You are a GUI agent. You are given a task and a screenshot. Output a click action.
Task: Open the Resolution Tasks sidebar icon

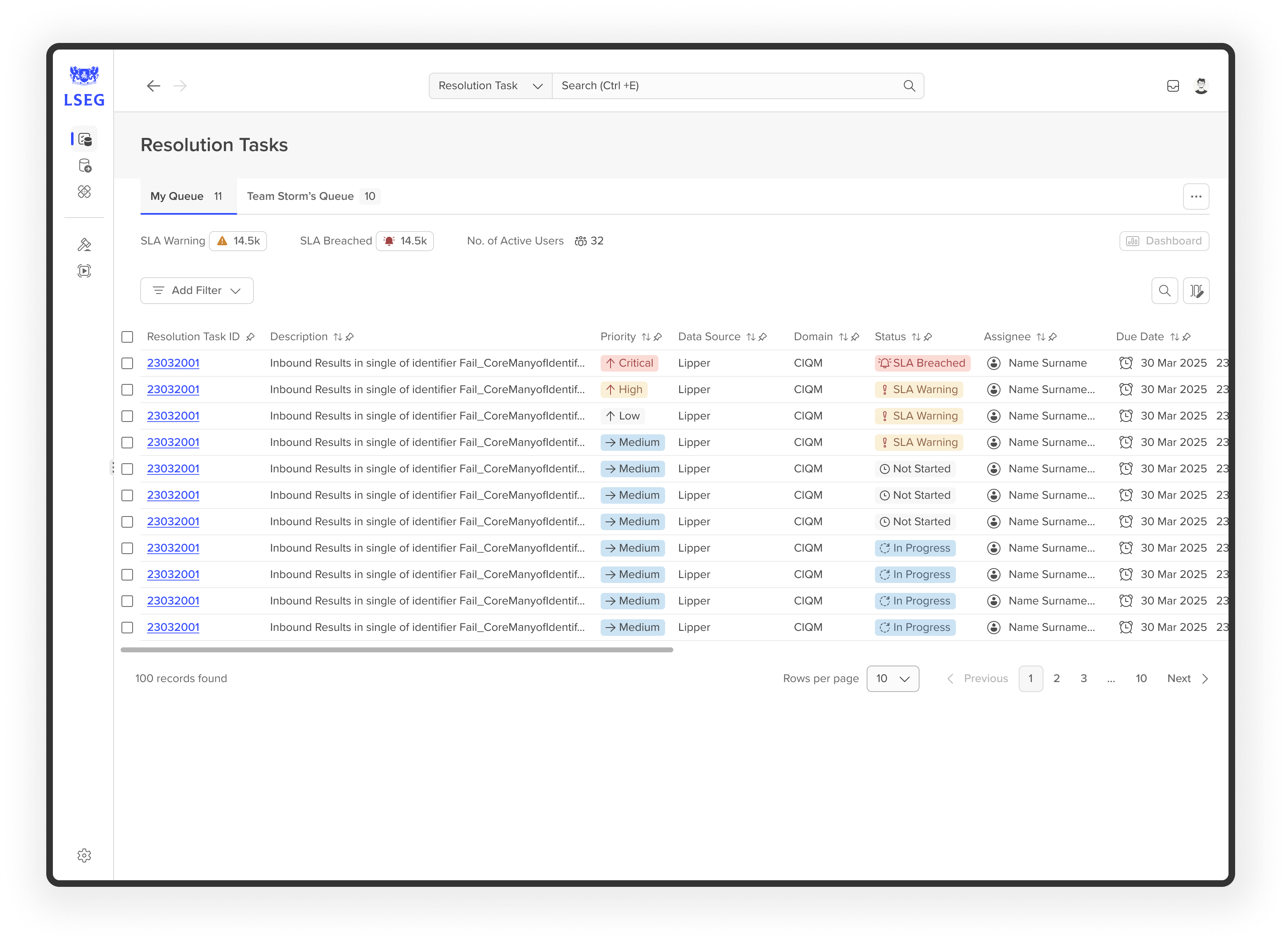tap(85, 139)
